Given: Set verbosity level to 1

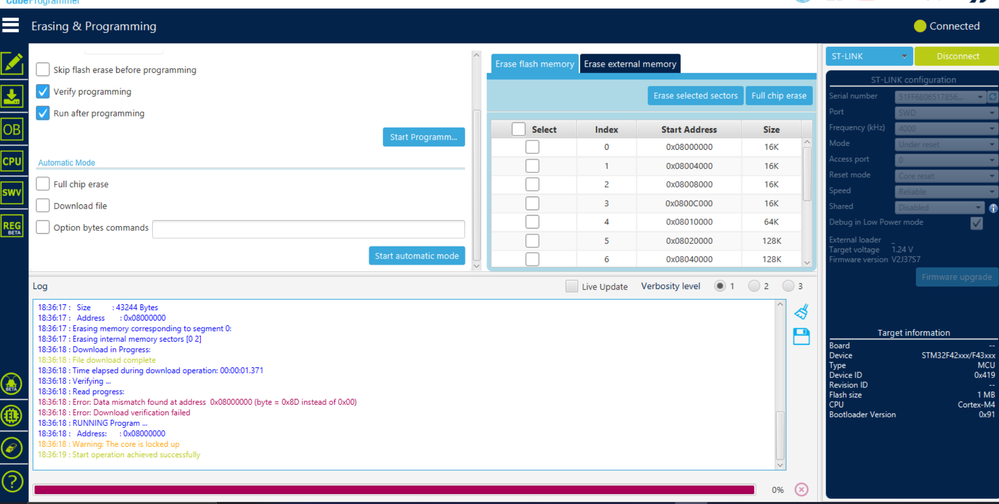Looking at the screenshot, I should tap(720, 286).
